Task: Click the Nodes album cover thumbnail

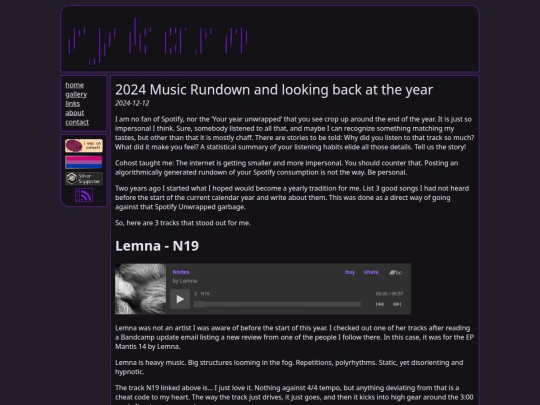Action: tap(141, 289)
